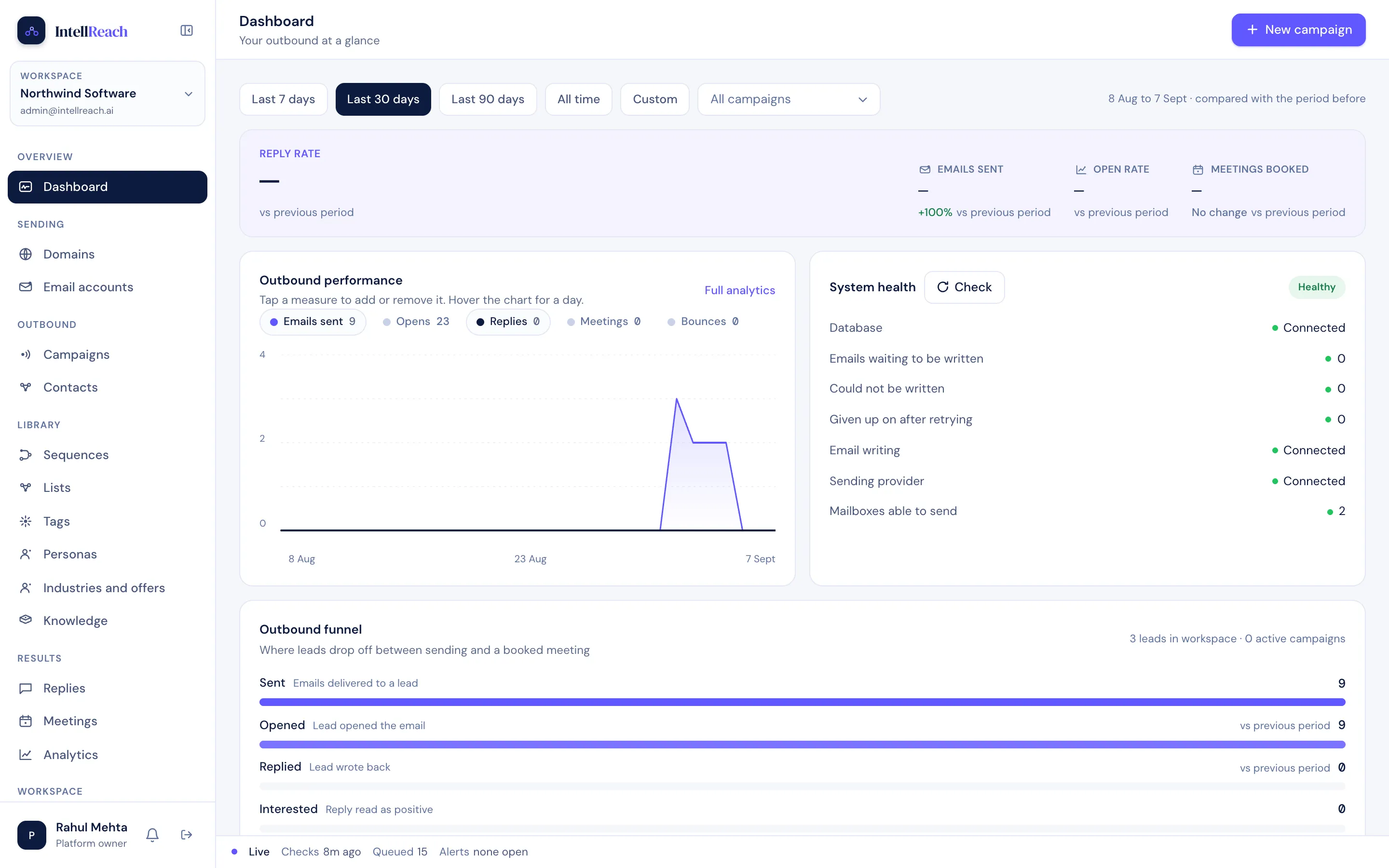Click the Sequences flow icon
The image size is (1389, 868).
pos(26,455)
